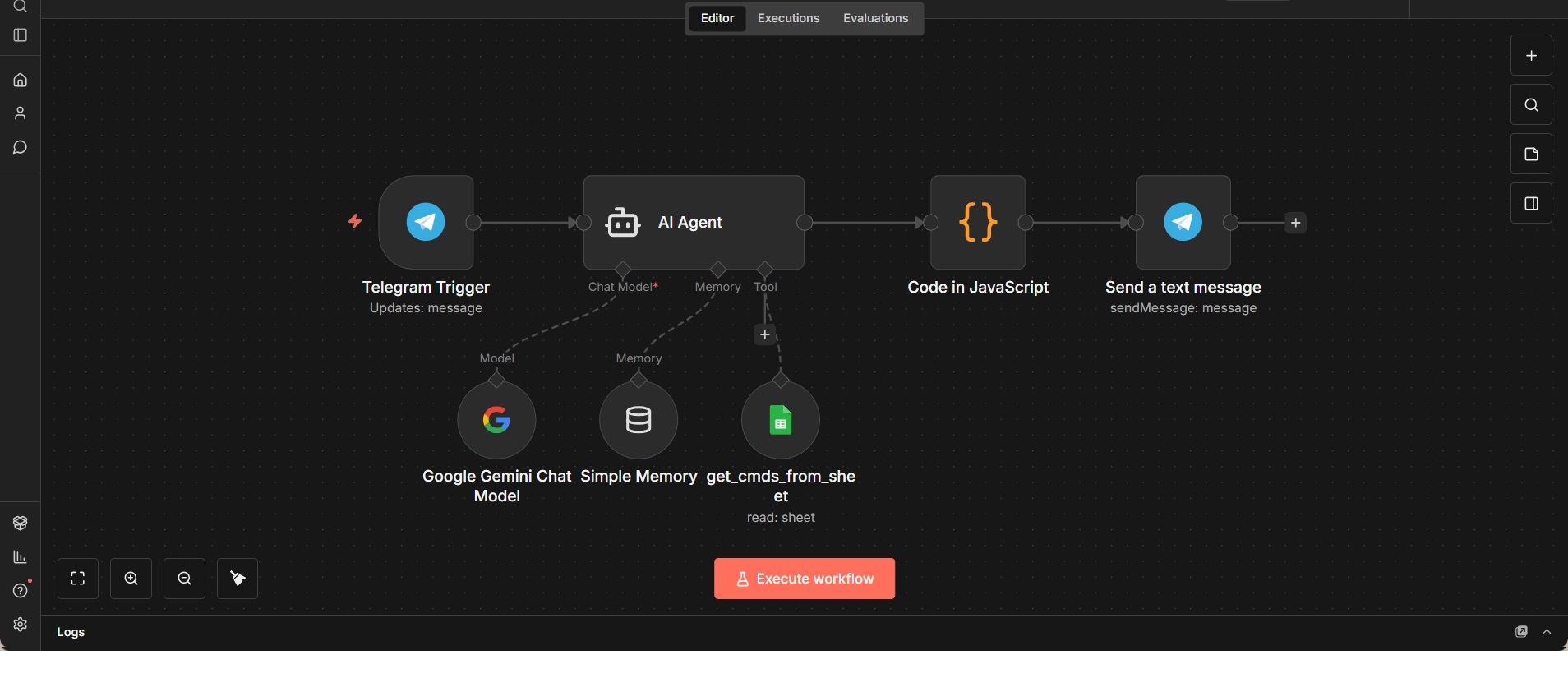1568x692 pixels.
Task: Expand the Logs panel with chevron
Action: click(x=1547, y=632)
